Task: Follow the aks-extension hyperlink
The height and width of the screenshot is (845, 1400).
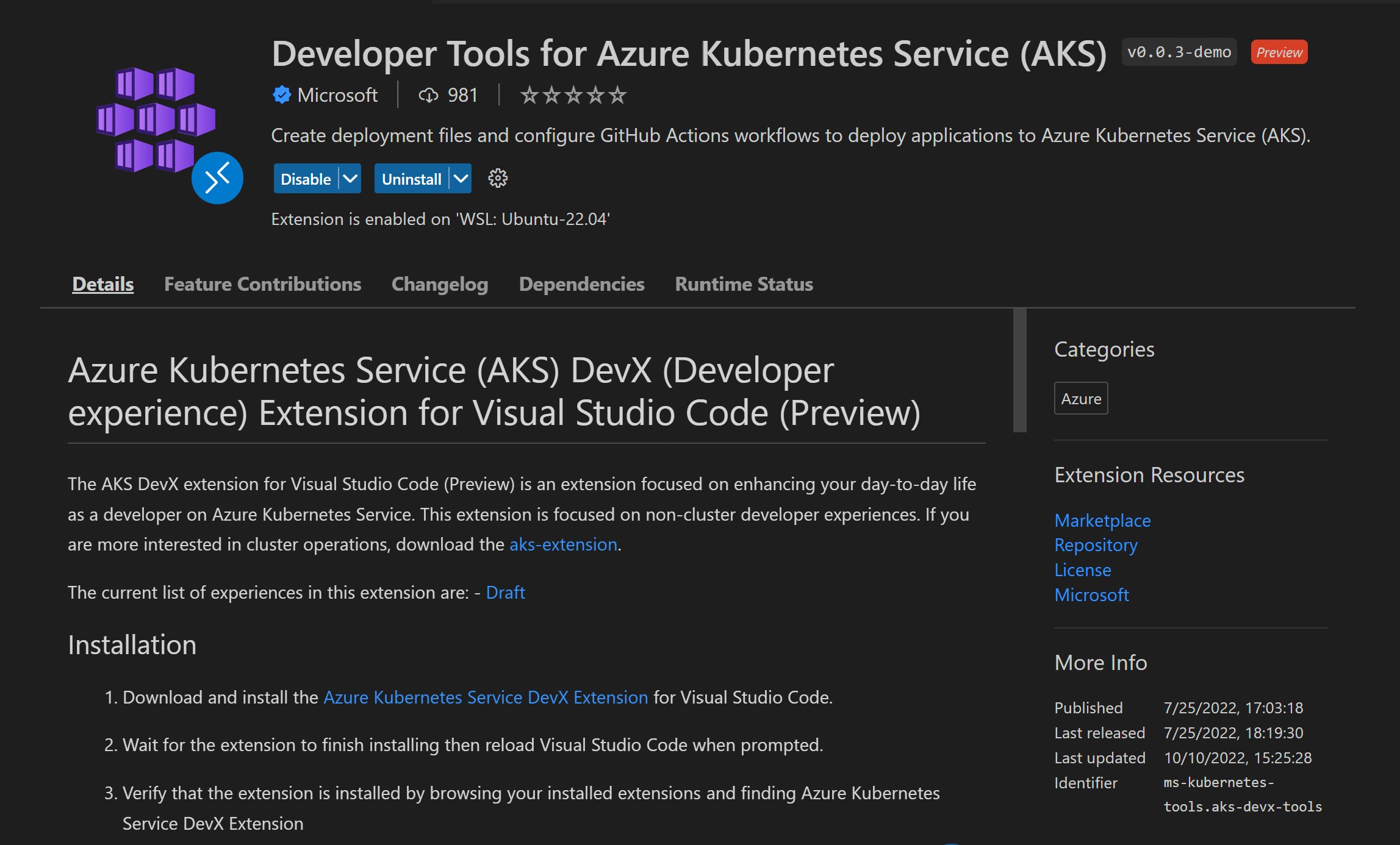Action: tap(563, 544)
